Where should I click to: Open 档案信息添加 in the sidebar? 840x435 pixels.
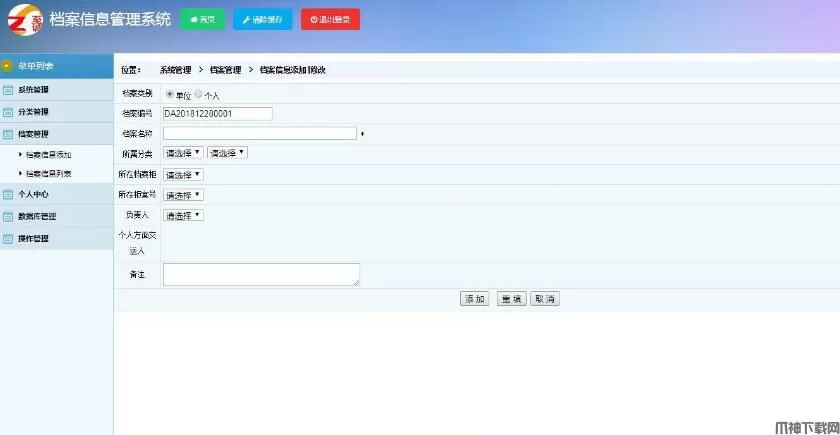(48, 155)
